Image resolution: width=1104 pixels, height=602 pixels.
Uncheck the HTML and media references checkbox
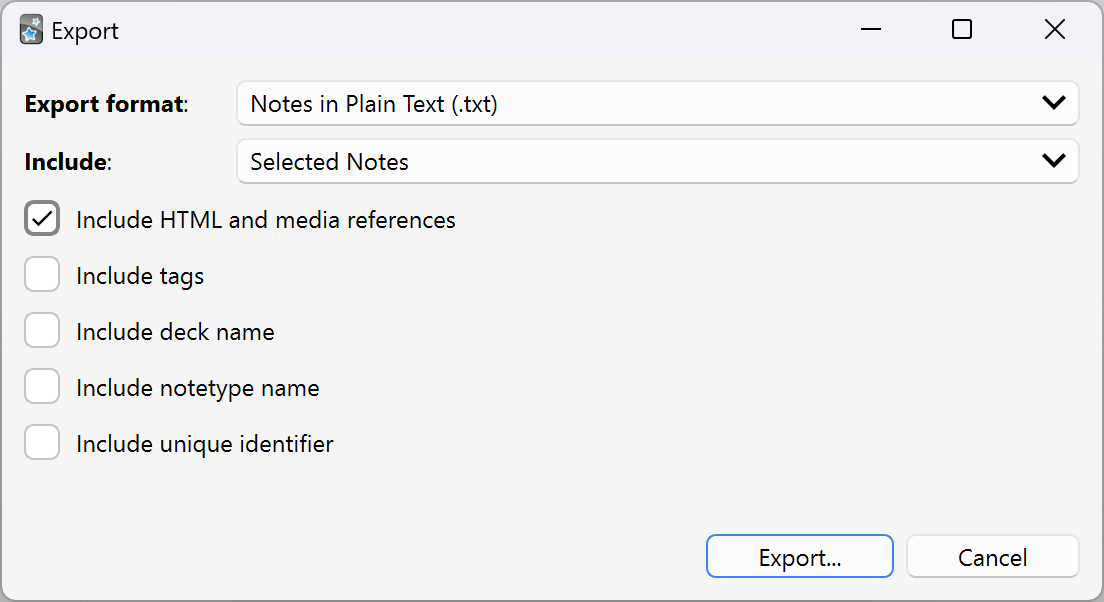pos(42,220)
